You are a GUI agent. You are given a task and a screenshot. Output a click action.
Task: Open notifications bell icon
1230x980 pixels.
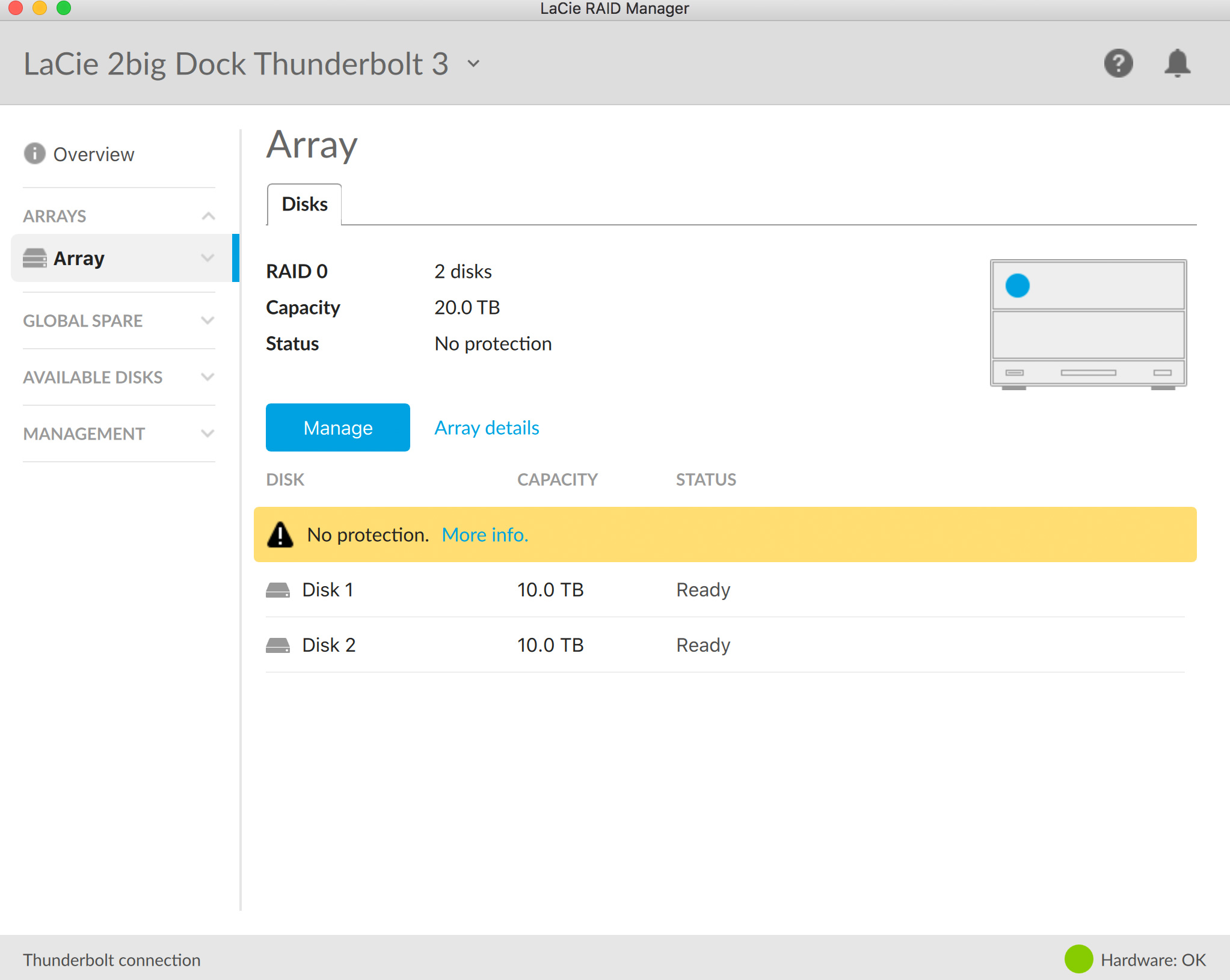pyautogui.click(x=1177, y=63)
